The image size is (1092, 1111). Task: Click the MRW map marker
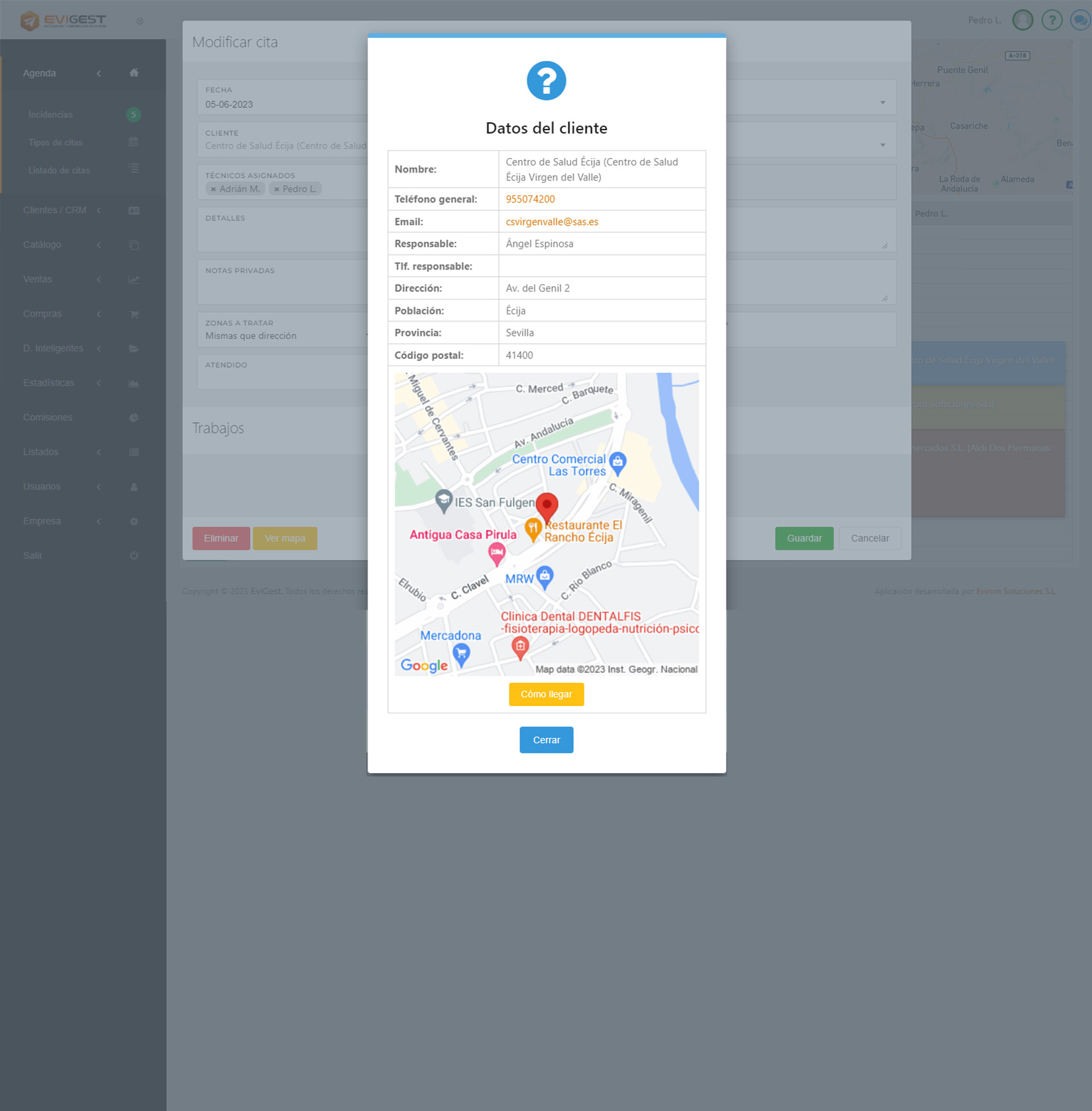click(545, 577)
